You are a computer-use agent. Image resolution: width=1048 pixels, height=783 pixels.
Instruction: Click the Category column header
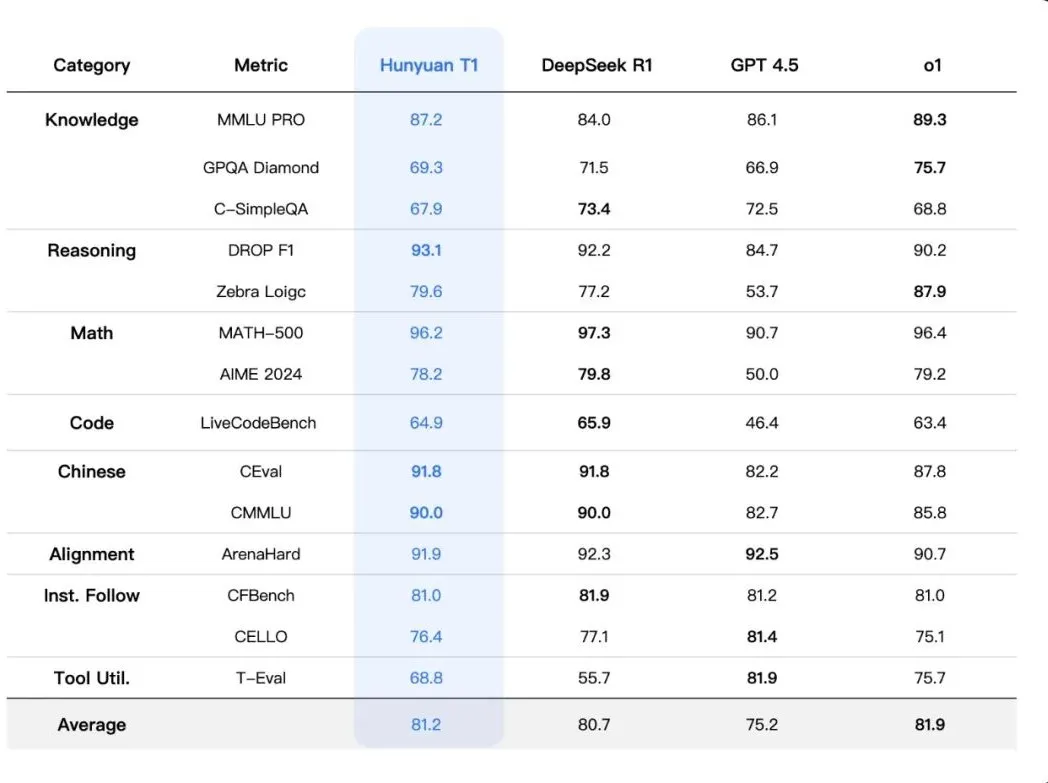92,65
